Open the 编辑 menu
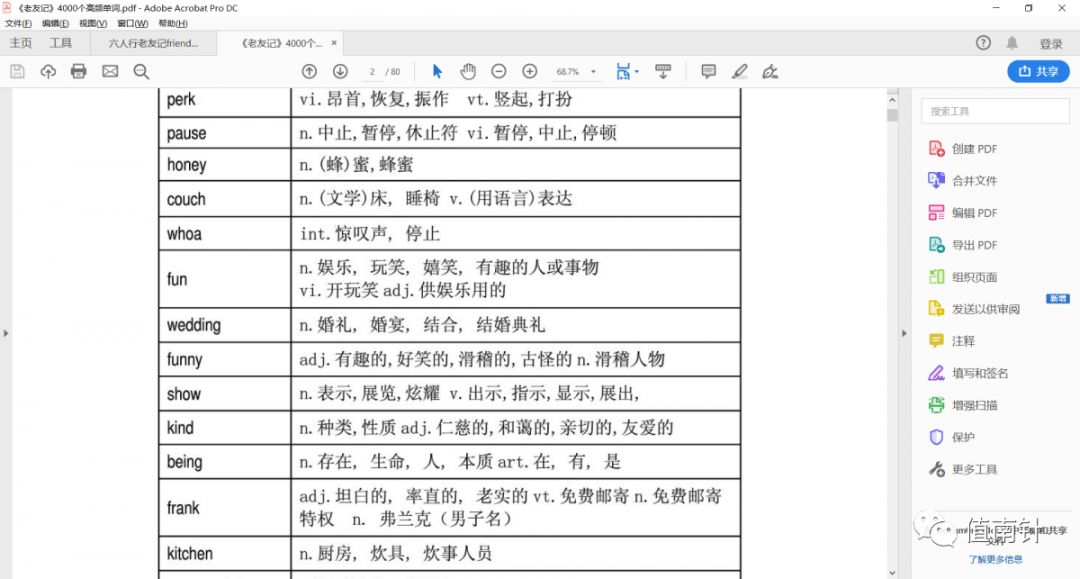 55,23
